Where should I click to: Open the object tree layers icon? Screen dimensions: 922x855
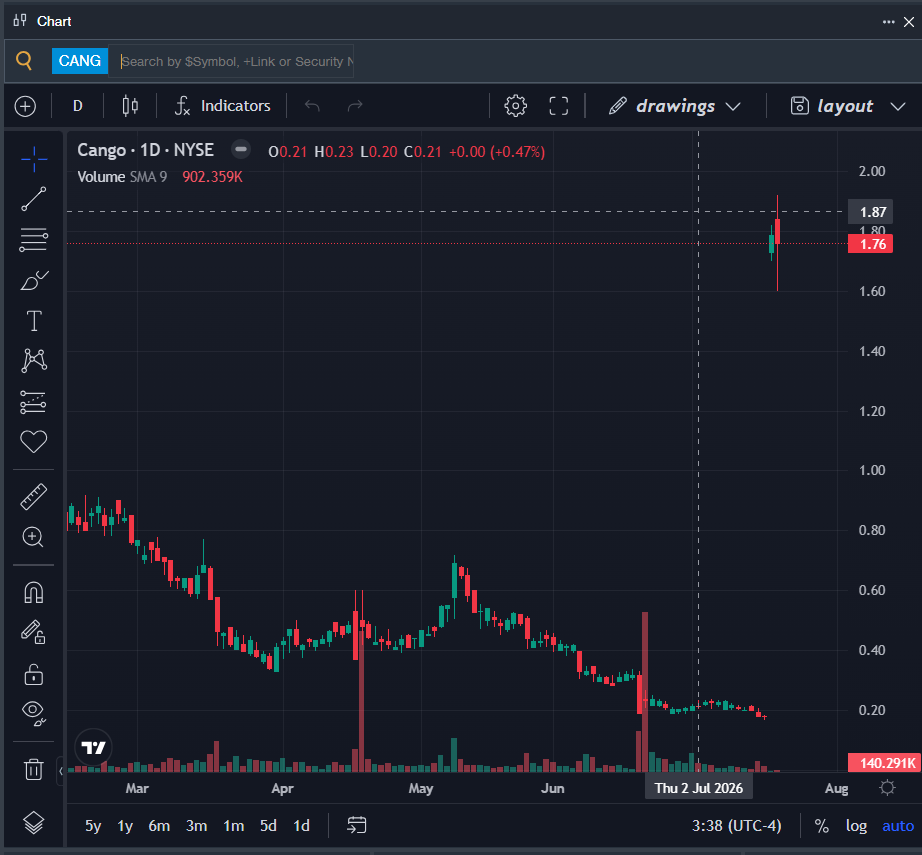pyautogui.click(x=34, y=822)
